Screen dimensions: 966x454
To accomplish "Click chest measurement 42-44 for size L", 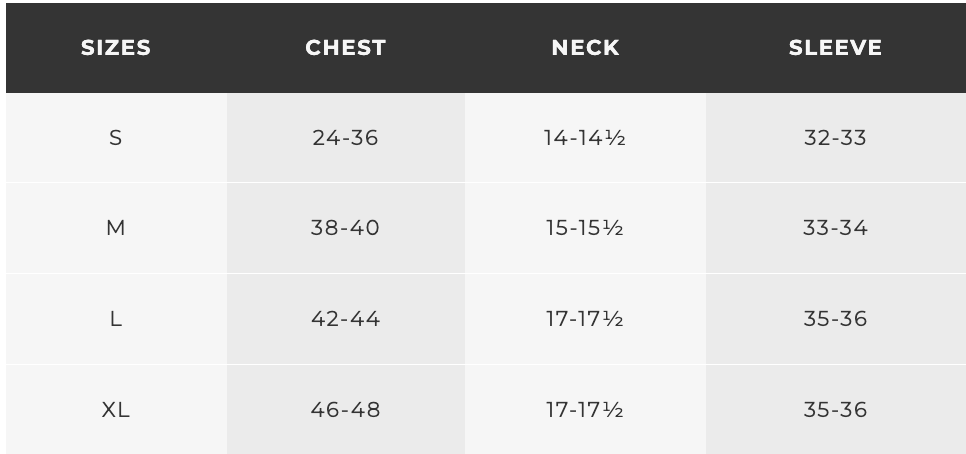I will coord(345,319).
